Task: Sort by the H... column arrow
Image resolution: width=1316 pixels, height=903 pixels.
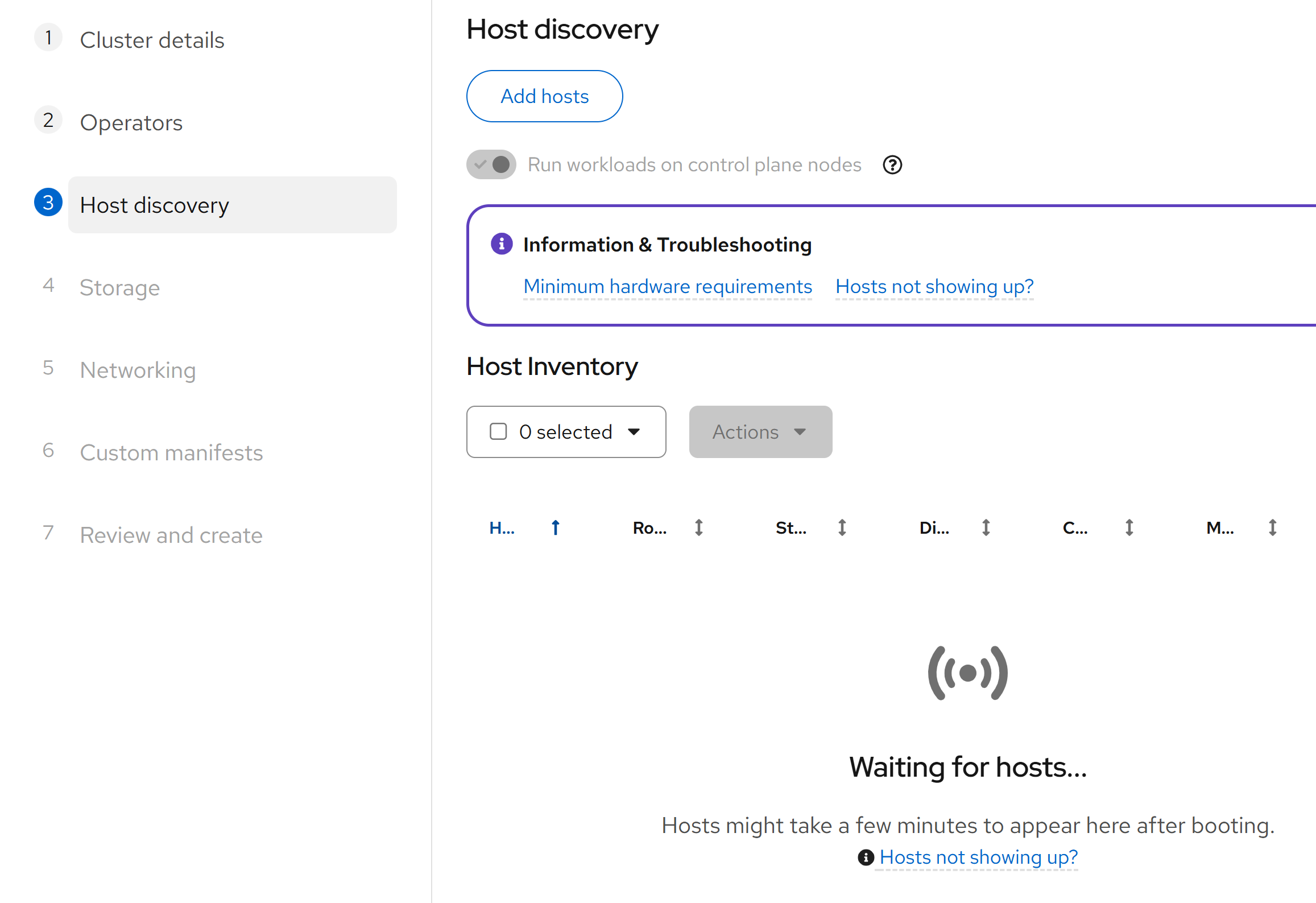Action: (x=556, y=528)
